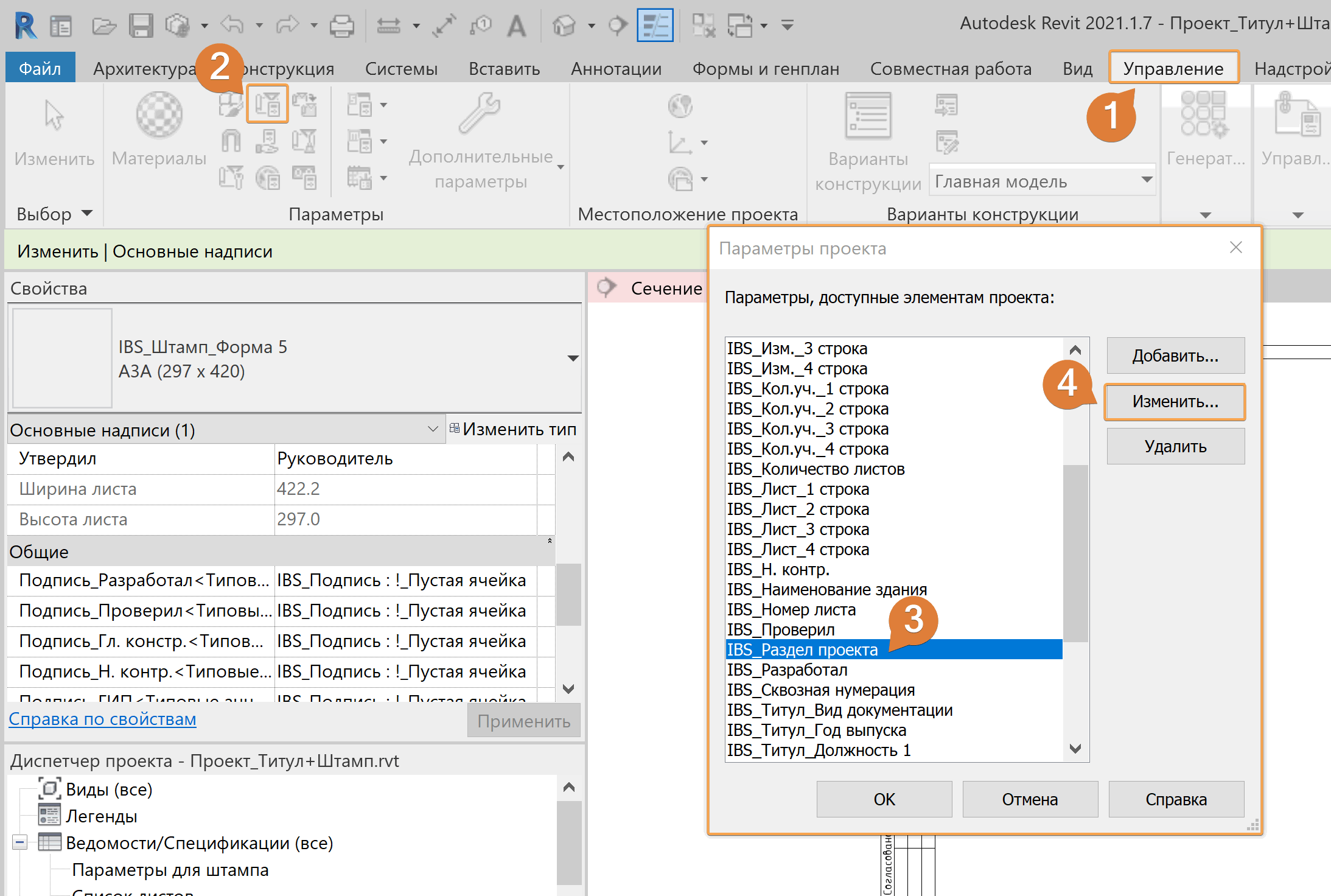
Task: Click the Tag by Category icon
Action: (481, 26)
